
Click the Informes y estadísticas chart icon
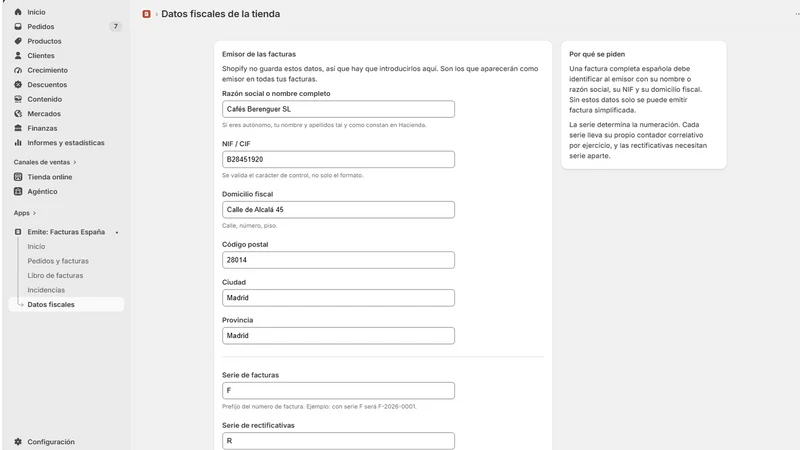18,143
